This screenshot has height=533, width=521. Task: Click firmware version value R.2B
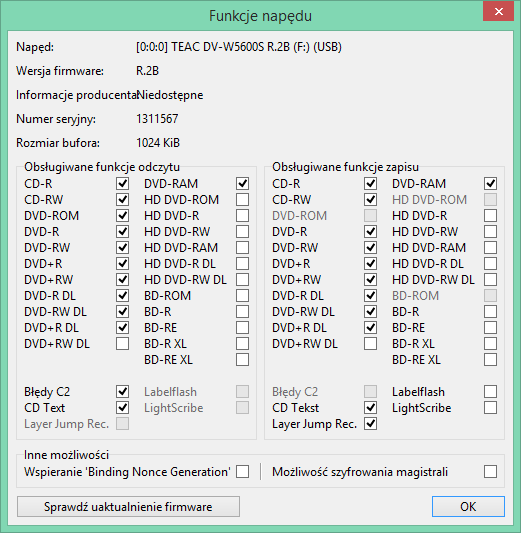coord(147,71)
